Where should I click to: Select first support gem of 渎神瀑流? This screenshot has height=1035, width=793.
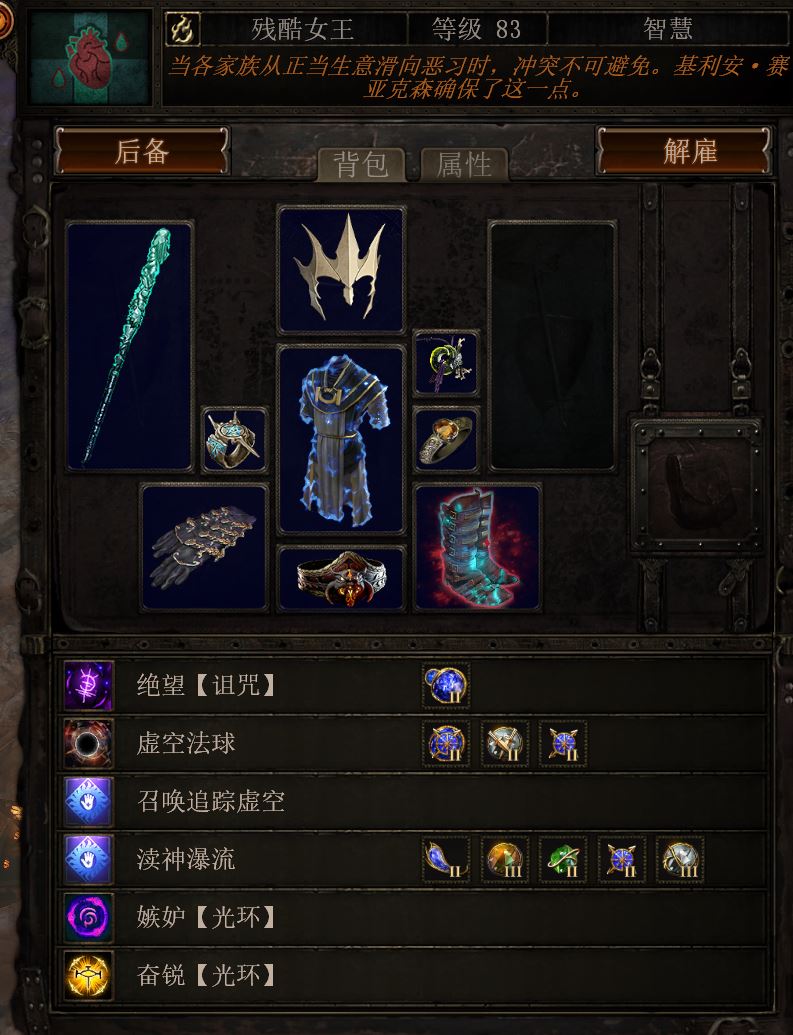click(x=446, y=859)
